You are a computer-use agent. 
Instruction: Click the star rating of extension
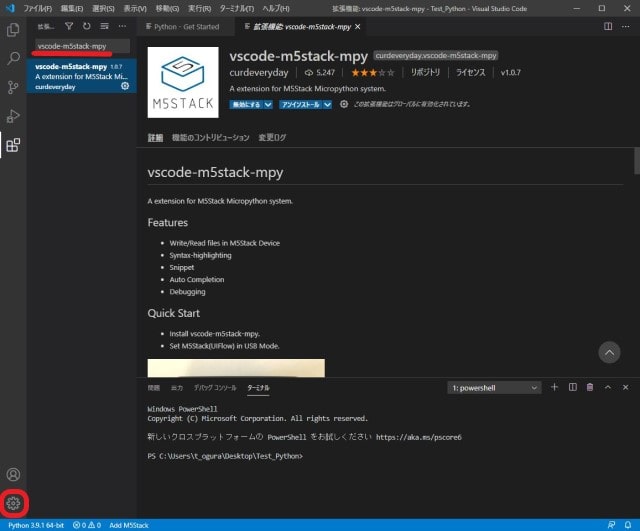click(373, 73)
